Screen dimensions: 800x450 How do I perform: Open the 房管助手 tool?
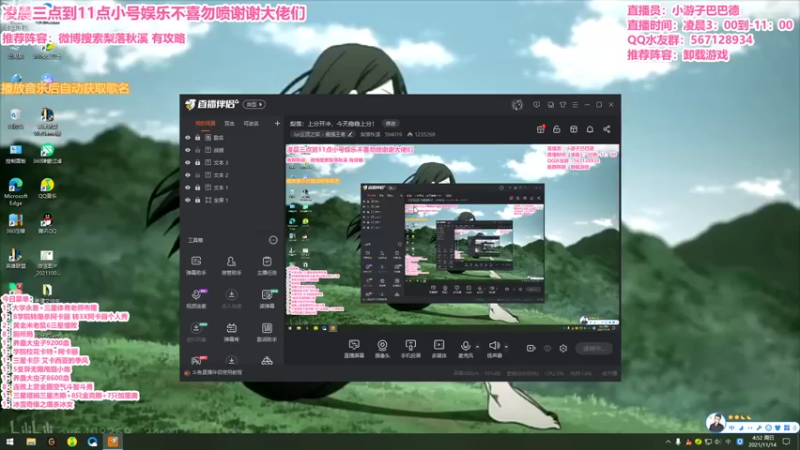231,266
